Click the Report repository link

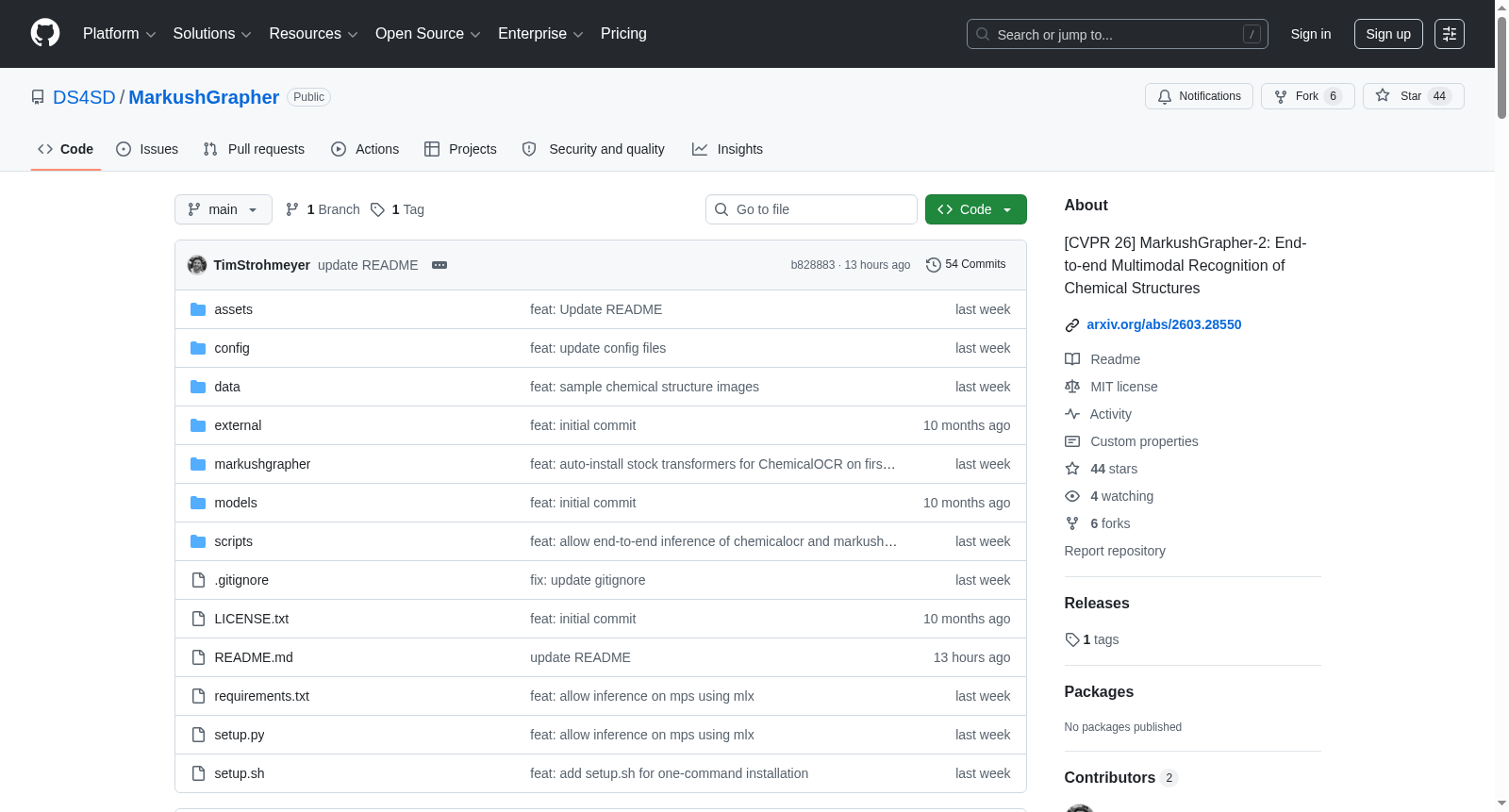point(1115,551)
